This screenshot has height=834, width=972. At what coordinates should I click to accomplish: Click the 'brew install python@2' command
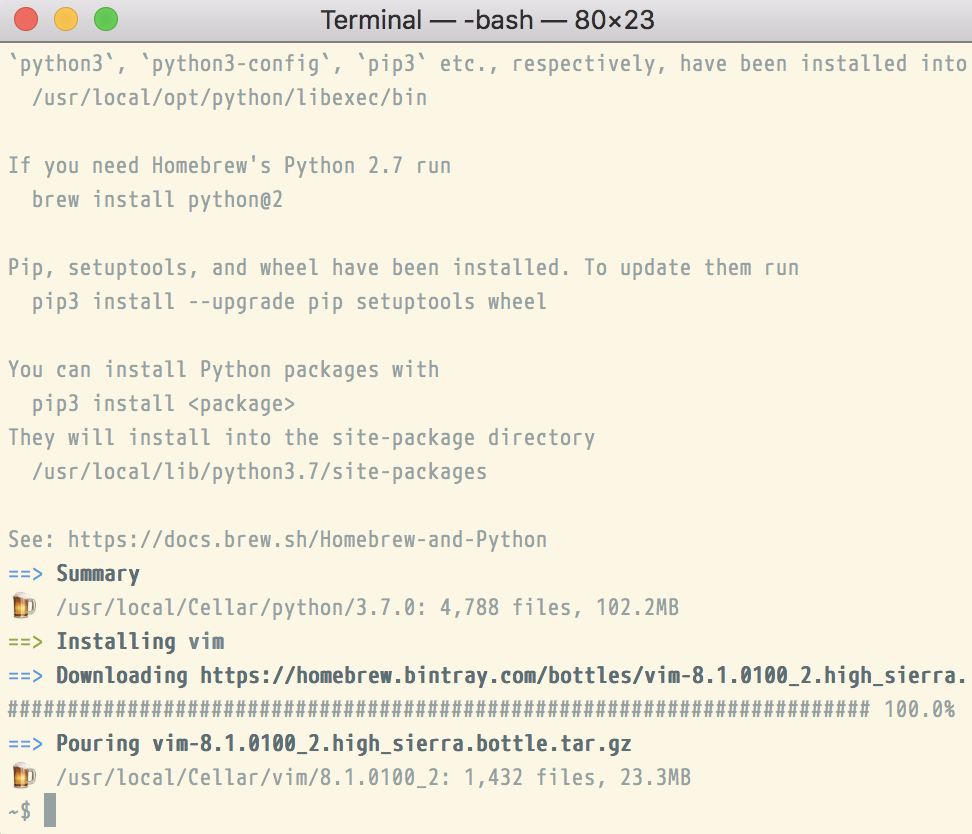tap(157, 200)
